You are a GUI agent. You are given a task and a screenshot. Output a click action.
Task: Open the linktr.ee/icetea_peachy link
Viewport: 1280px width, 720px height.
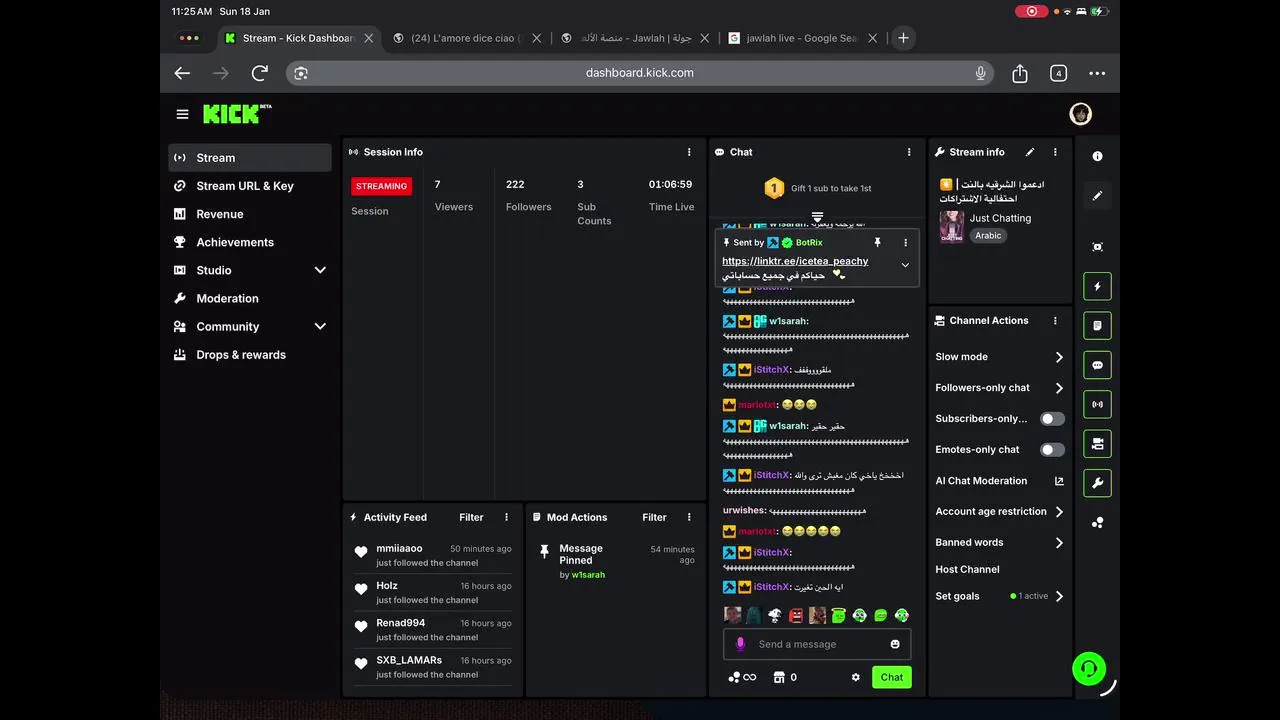[x=795, y=261]
